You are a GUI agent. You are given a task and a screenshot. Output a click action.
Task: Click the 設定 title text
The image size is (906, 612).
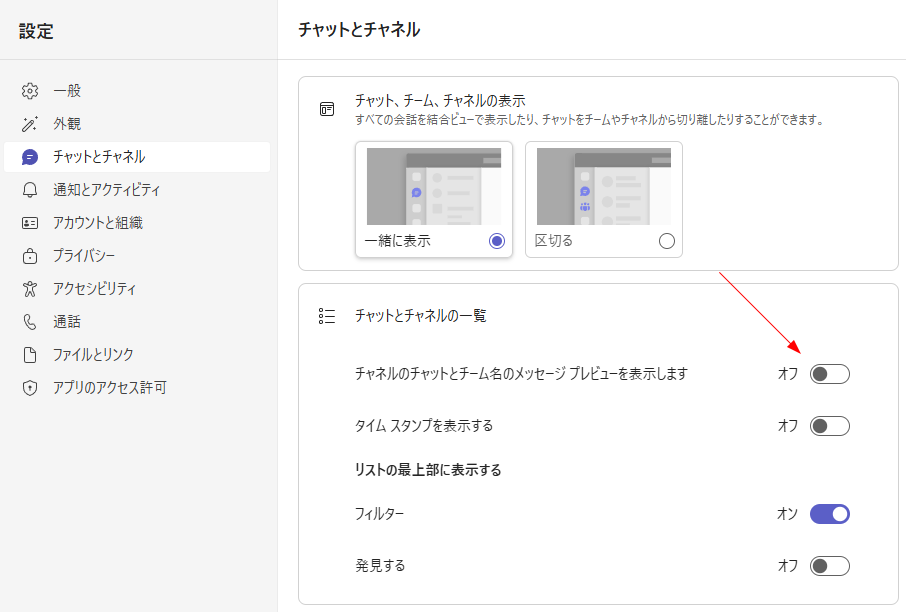[x=36, y=31]
